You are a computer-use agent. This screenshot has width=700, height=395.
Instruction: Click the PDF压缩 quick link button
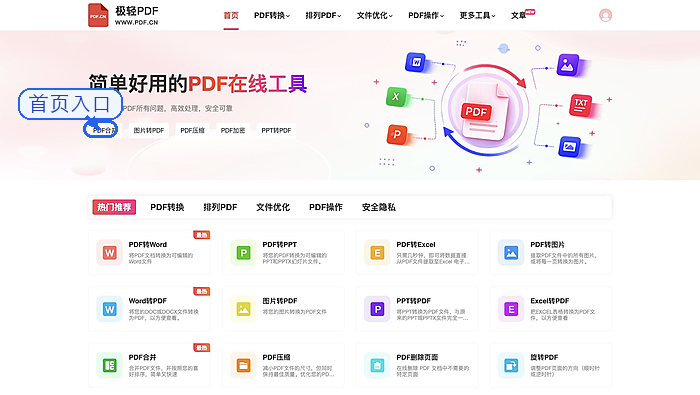(x=192, y=130)
